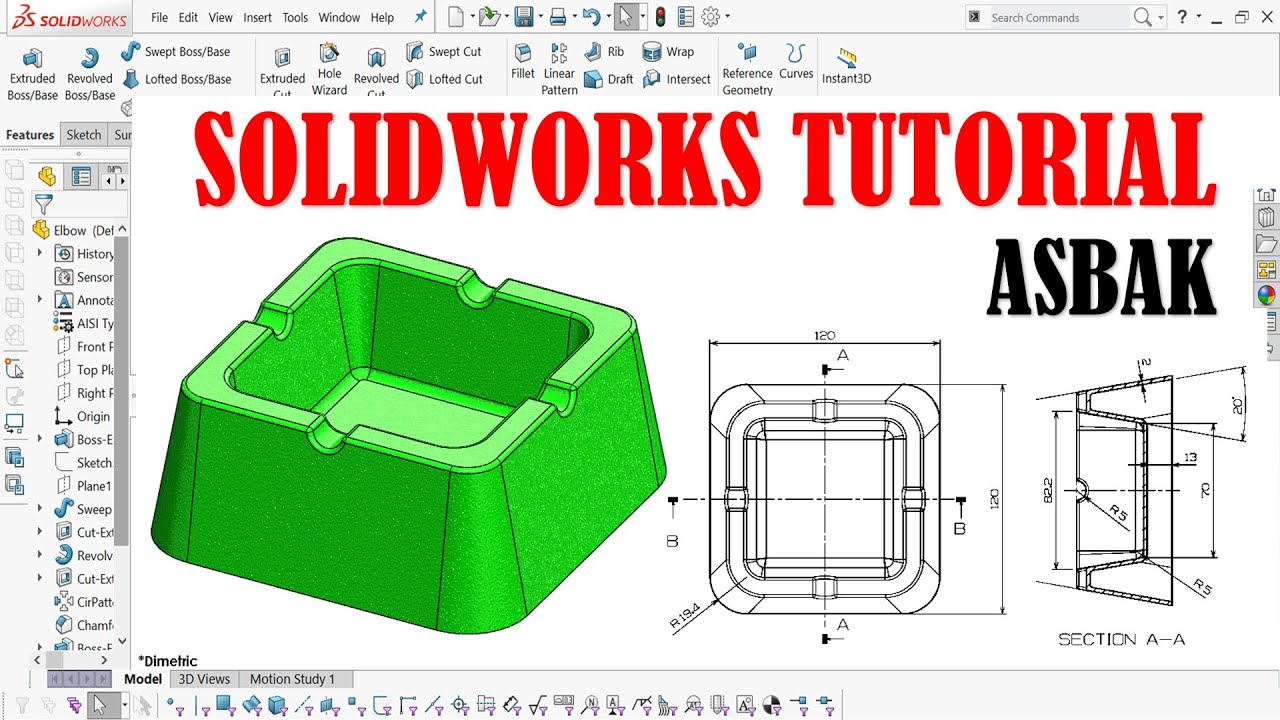Viewport: 1280px width, 720px height.
Task: Choose the Lofted Boss/Base tool
Action: click(x=176, y=79)
